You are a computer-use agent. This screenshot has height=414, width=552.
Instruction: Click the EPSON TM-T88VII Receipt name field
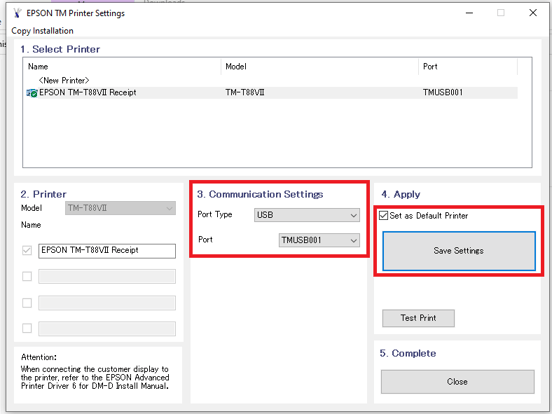(x=107, y=251)
